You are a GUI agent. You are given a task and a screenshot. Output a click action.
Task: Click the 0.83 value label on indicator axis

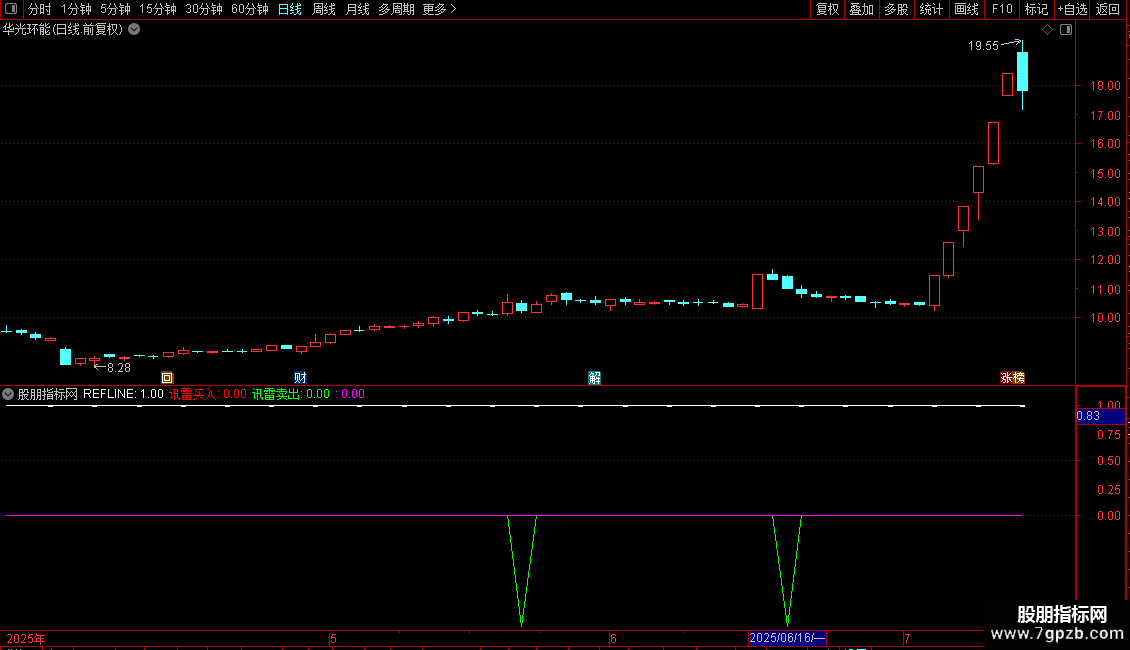tap(1089, 416)
